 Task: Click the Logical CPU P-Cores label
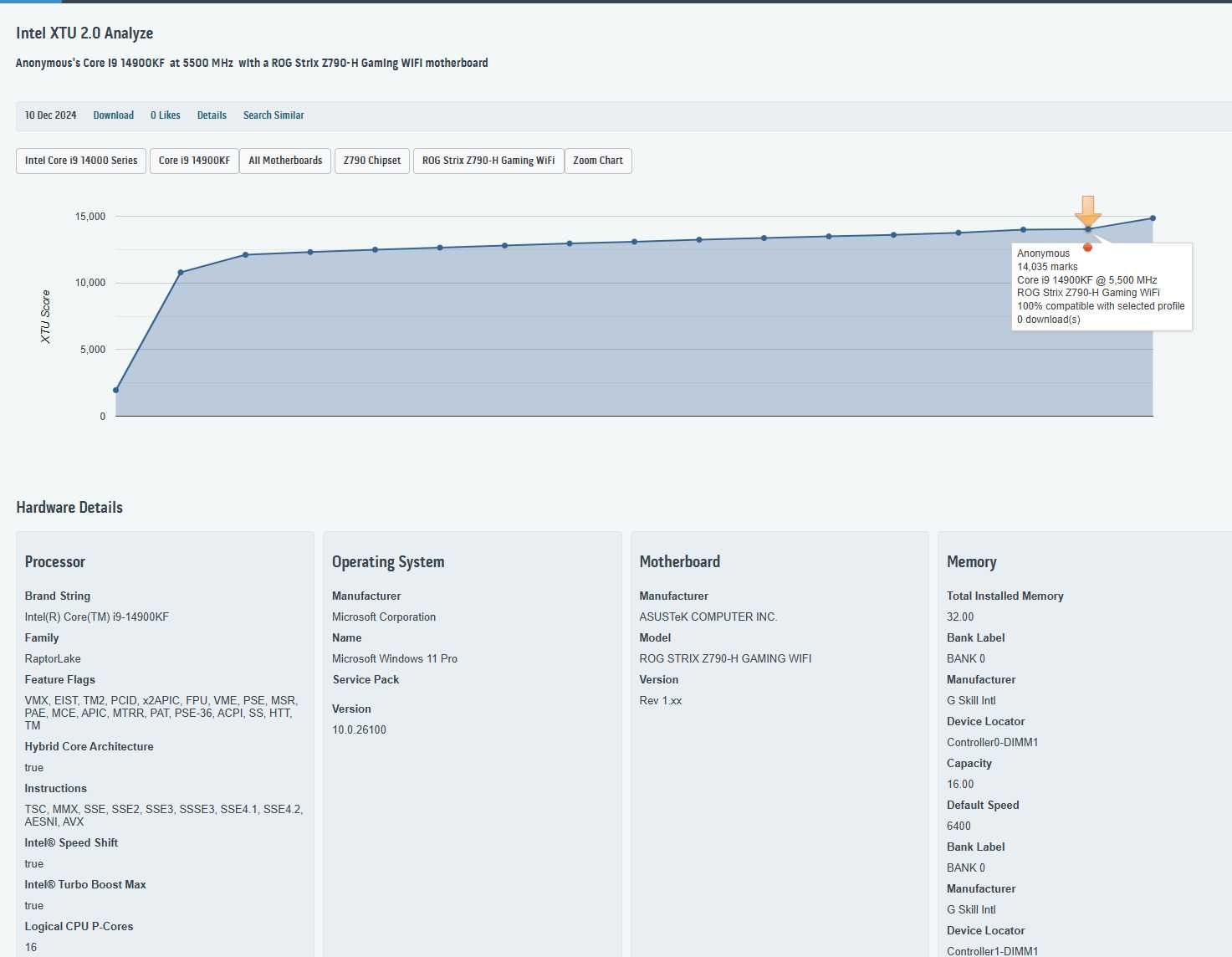(79, 926)
